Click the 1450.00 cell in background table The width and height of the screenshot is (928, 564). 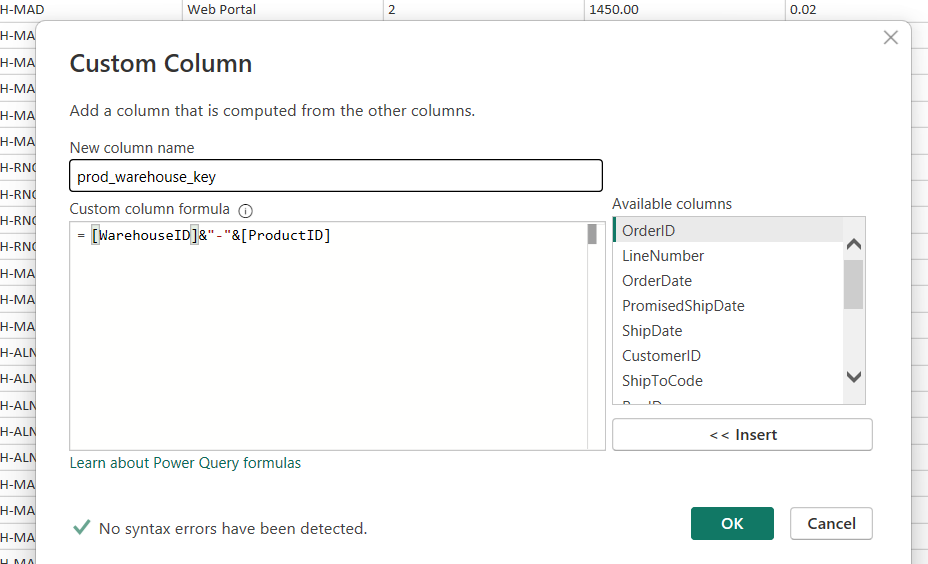(x=684, y=9)
